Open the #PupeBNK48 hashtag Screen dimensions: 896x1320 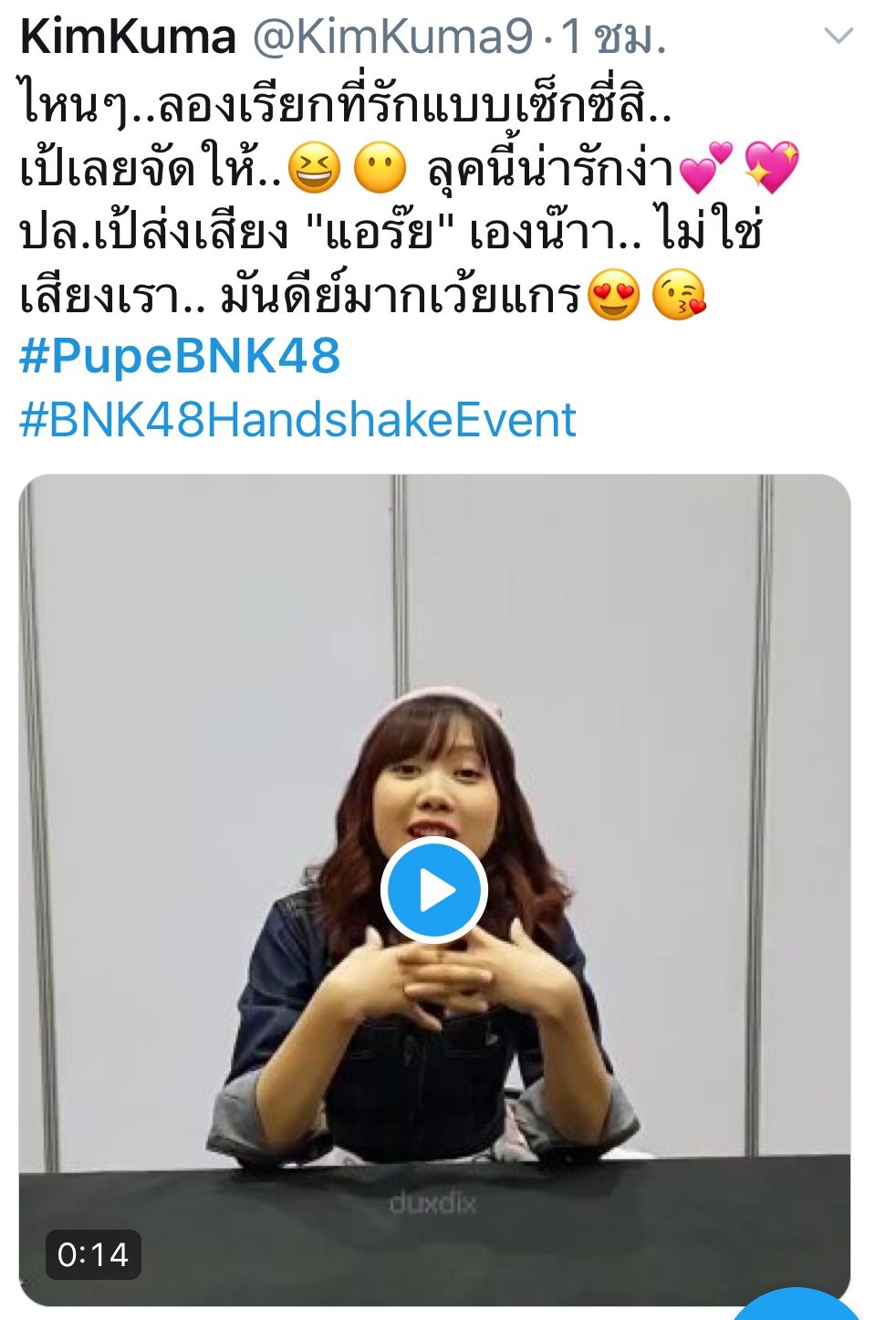coord(180,355)
